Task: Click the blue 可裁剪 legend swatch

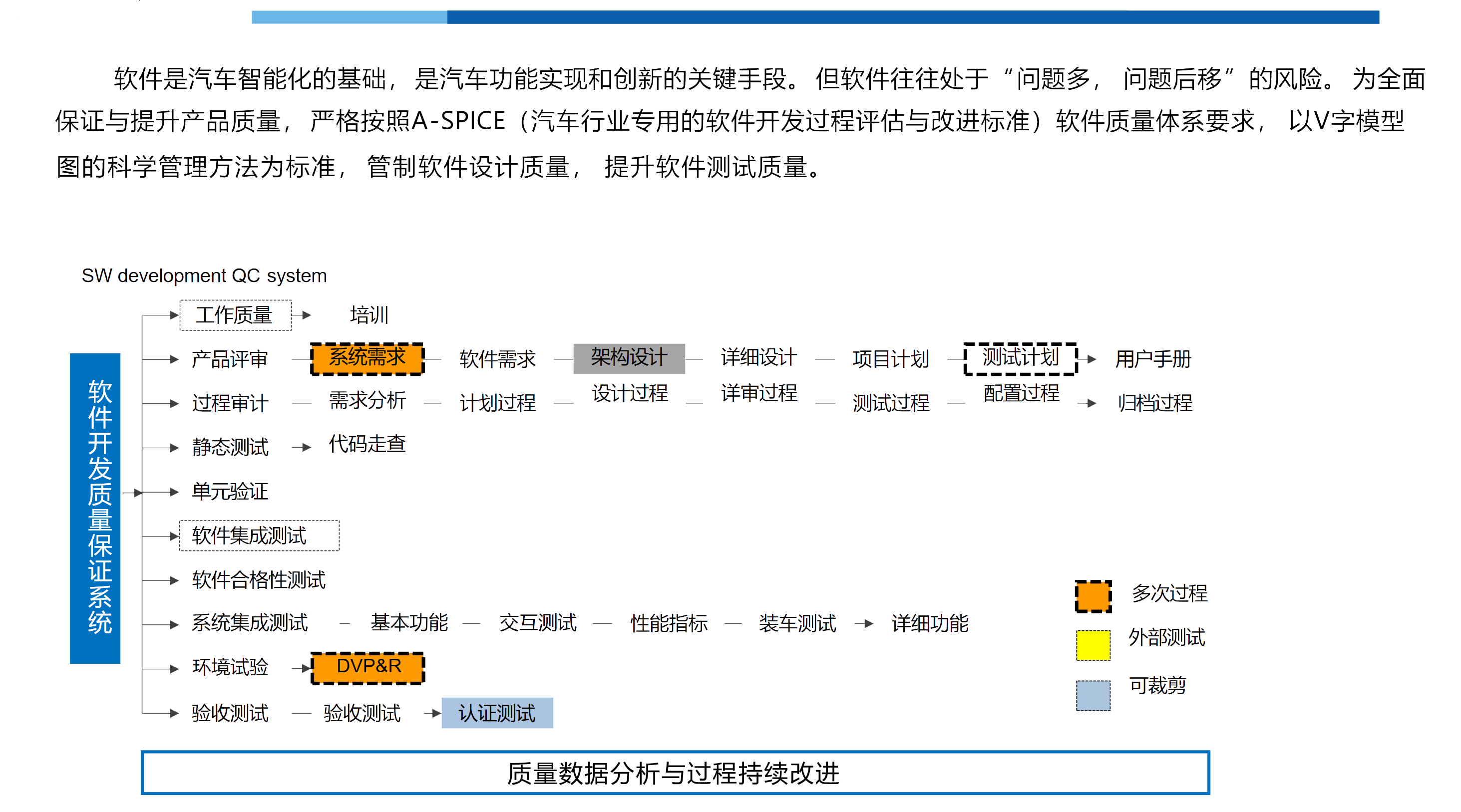Action: pos(1093,695)
